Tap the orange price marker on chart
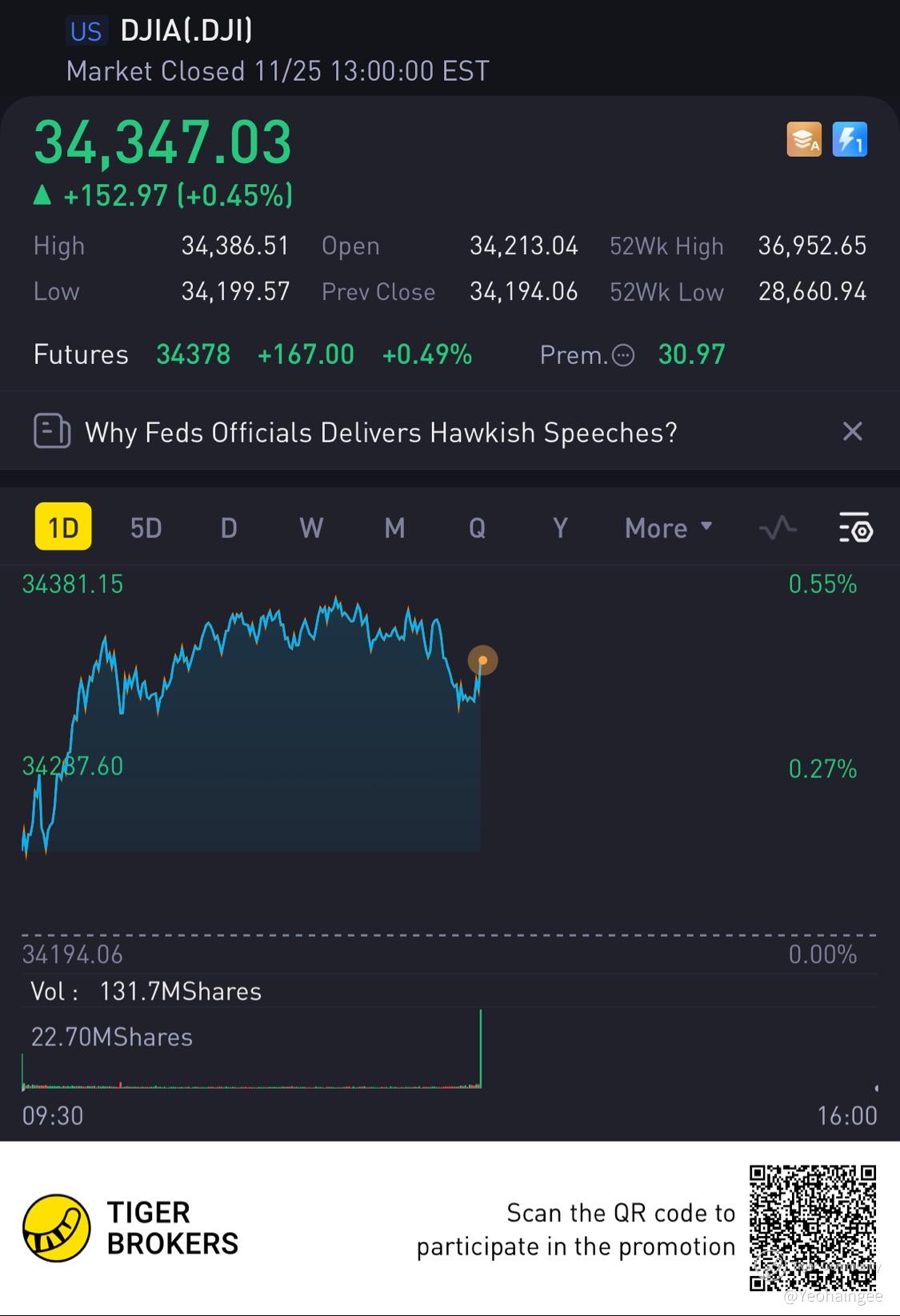The width and height of the screenshot is (900, 1316). pyautogui.click(x=482, y=661)
